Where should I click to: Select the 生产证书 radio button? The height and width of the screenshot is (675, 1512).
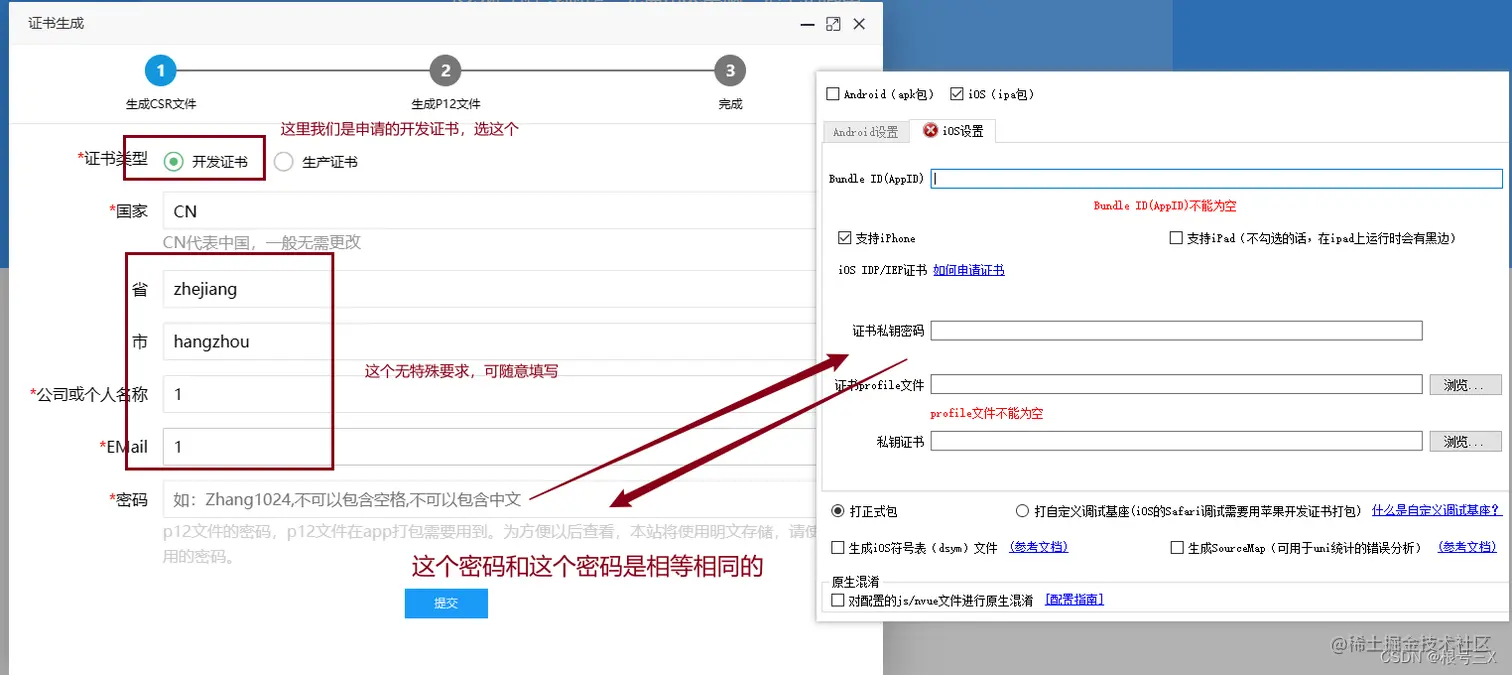[x=283, y=162]
